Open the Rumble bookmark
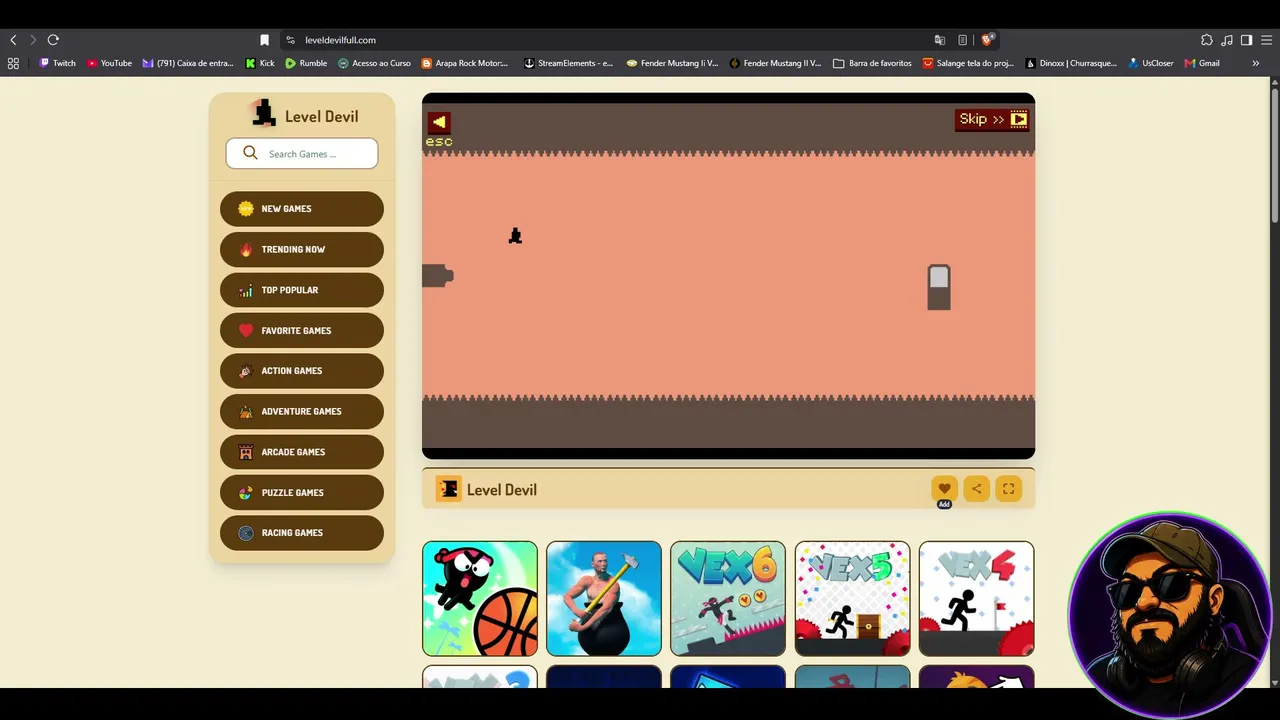This screenshot has height=720, width=1280. click(306, 63)
